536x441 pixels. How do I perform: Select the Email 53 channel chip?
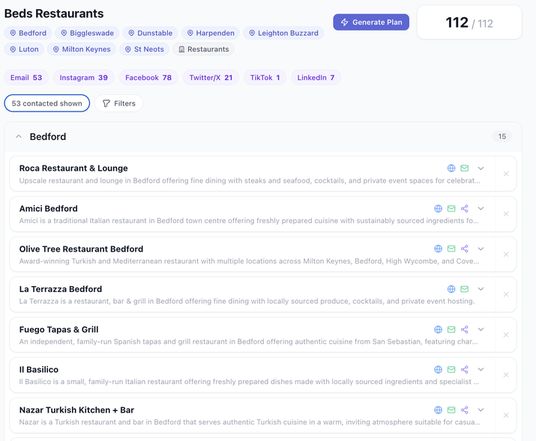pos(26,78)
